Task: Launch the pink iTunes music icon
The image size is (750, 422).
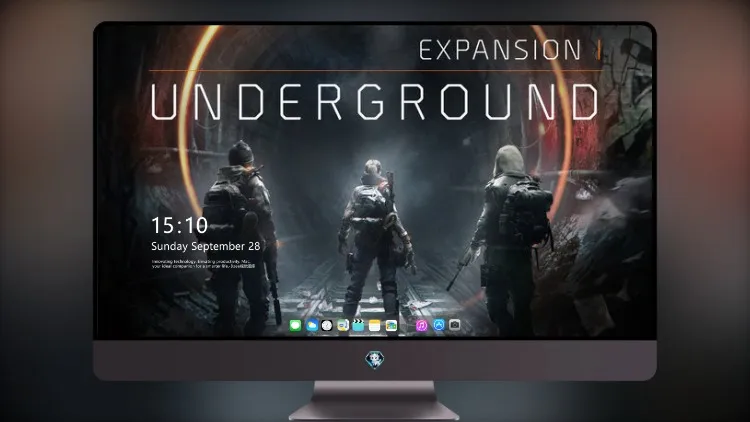Action: (421, 326)
